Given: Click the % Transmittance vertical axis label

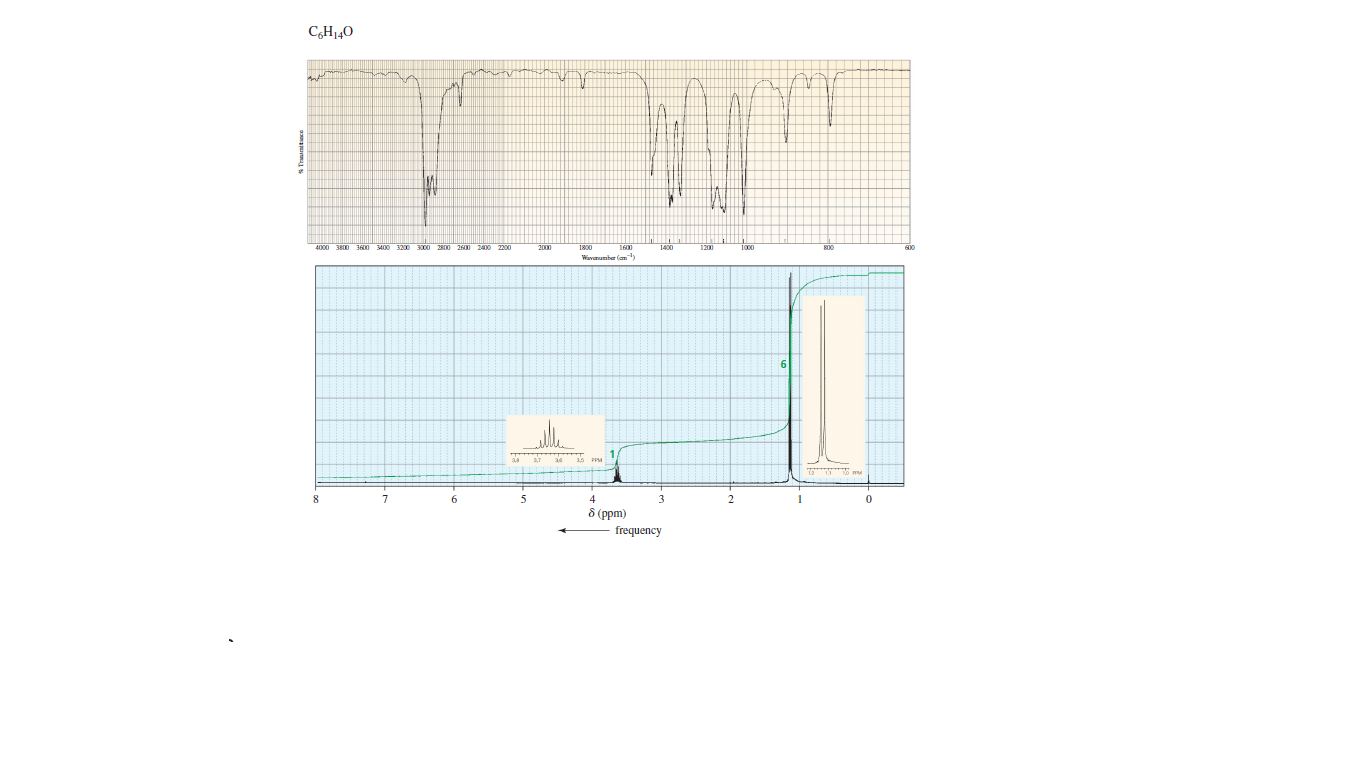Looking at the screenshot, I should tap(299, 152).
